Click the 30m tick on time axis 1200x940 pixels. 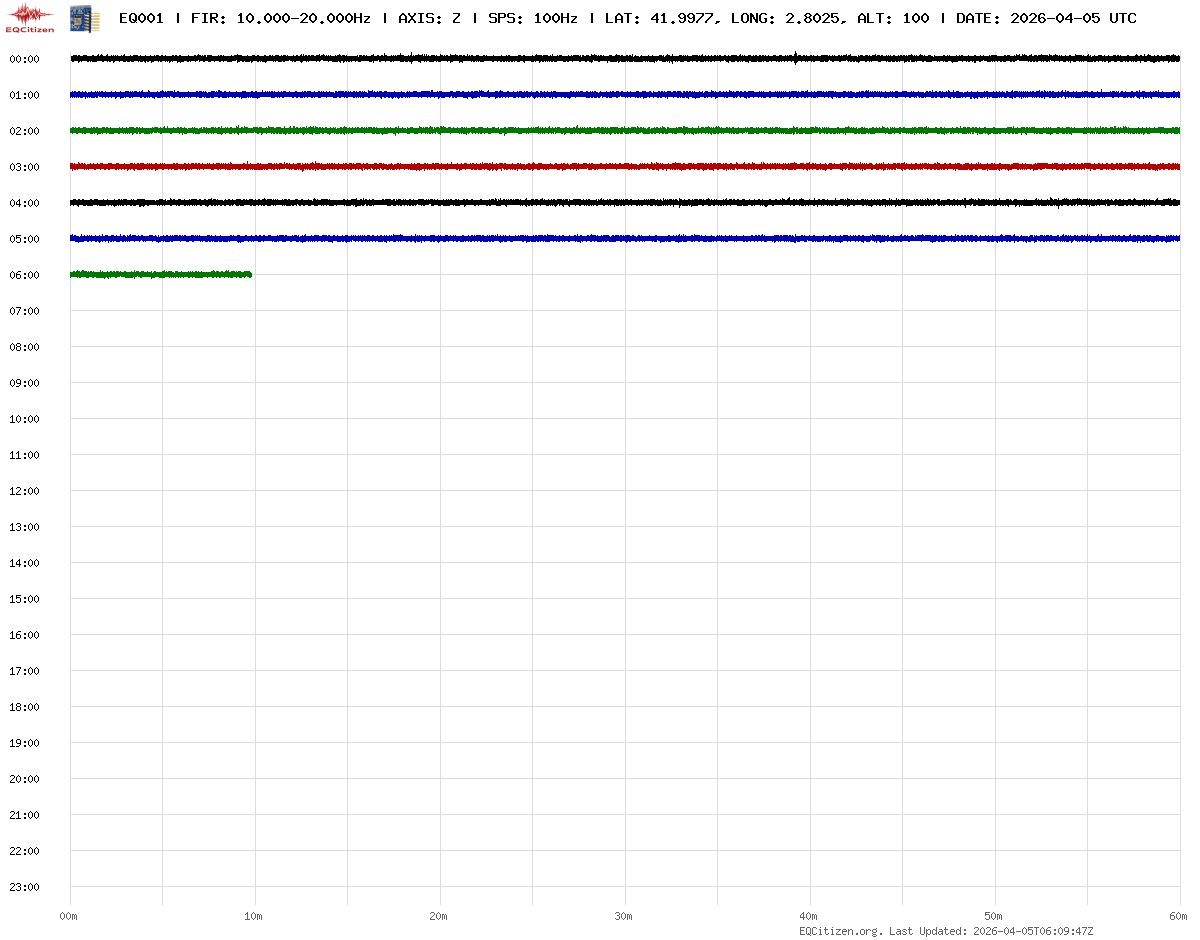point(624,916)
